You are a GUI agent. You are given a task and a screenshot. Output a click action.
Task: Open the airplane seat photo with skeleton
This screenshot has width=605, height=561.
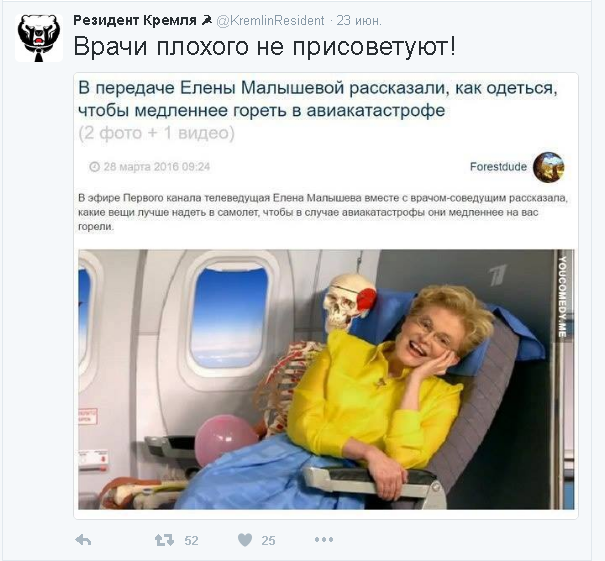[x=326, y=379]
